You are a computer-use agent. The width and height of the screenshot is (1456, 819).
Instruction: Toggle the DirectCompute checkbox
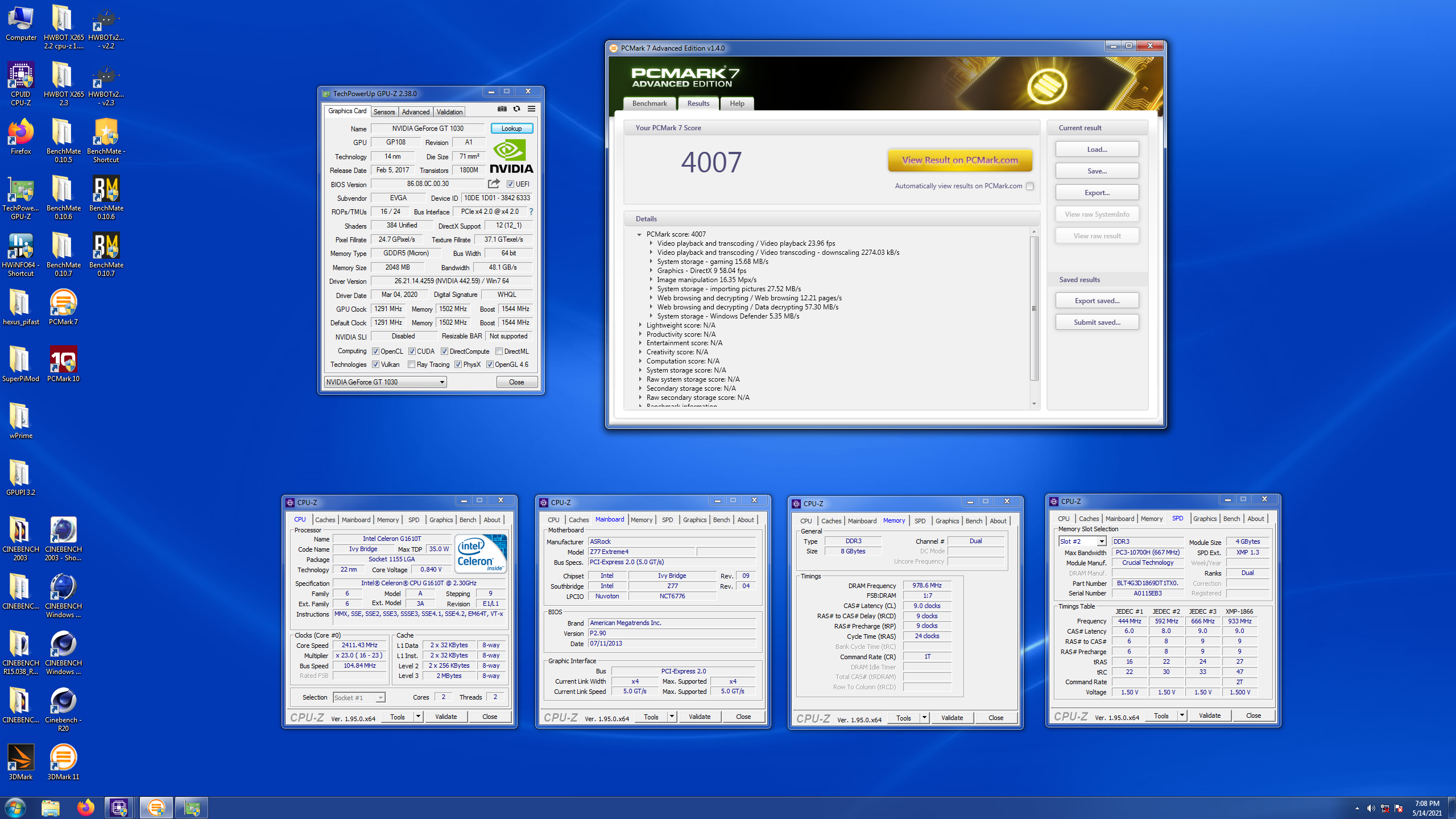445,351
